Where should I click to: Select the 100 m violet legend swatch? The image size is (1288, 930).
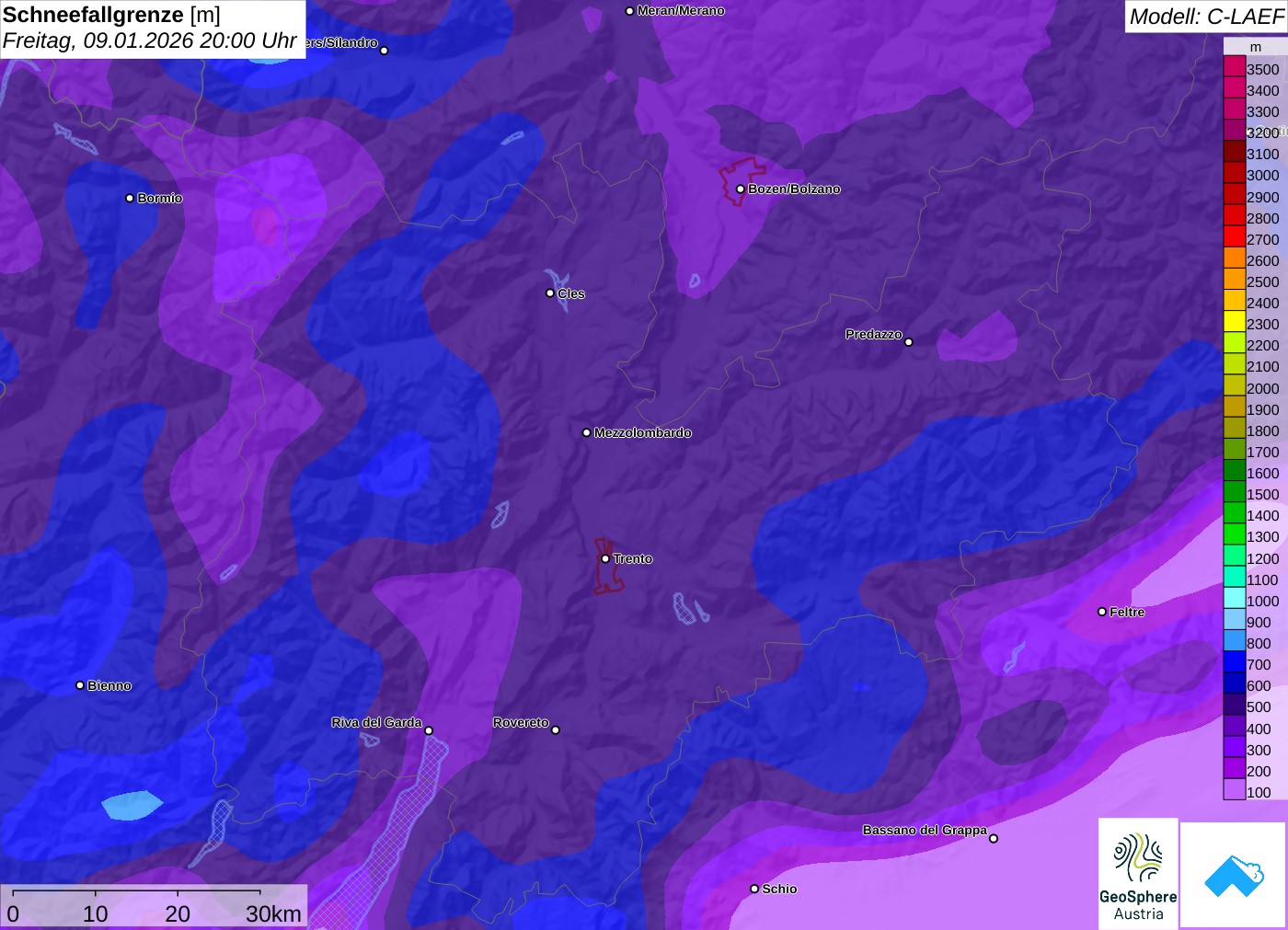tap(1235, 790)
